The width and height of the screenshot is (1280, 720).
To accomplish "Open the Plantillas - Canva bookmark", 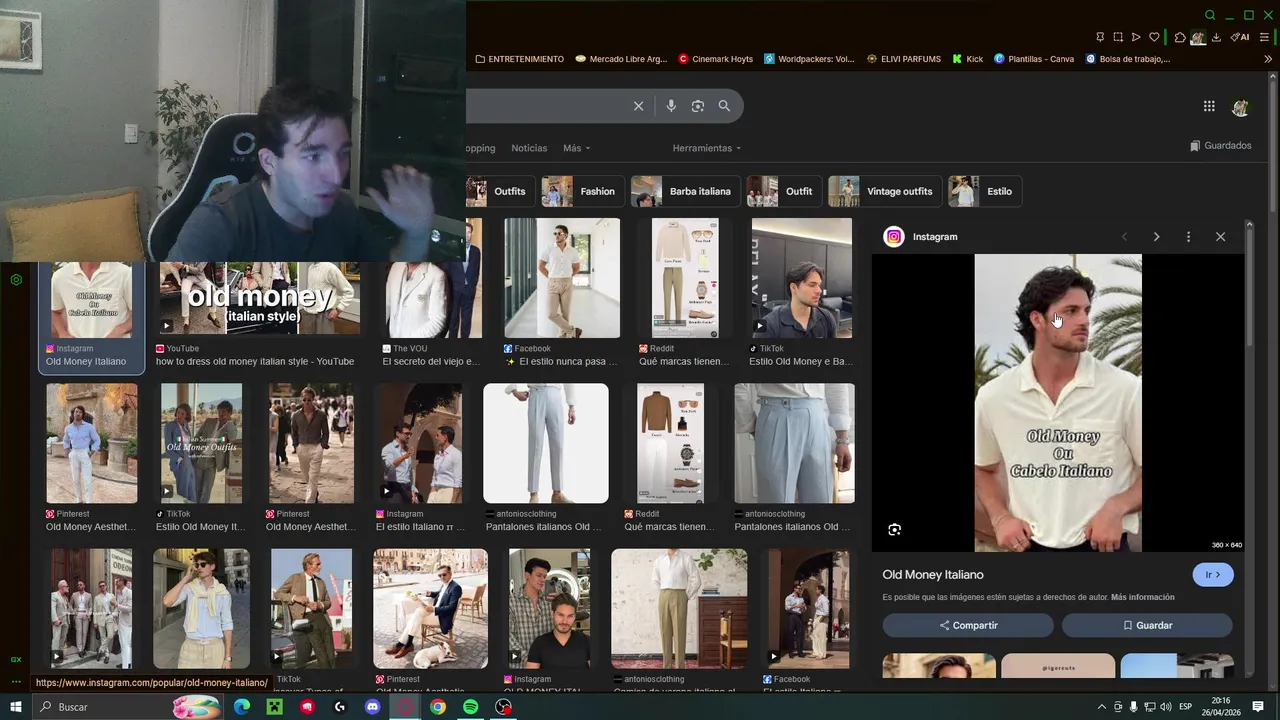I will click(1033, 59).
